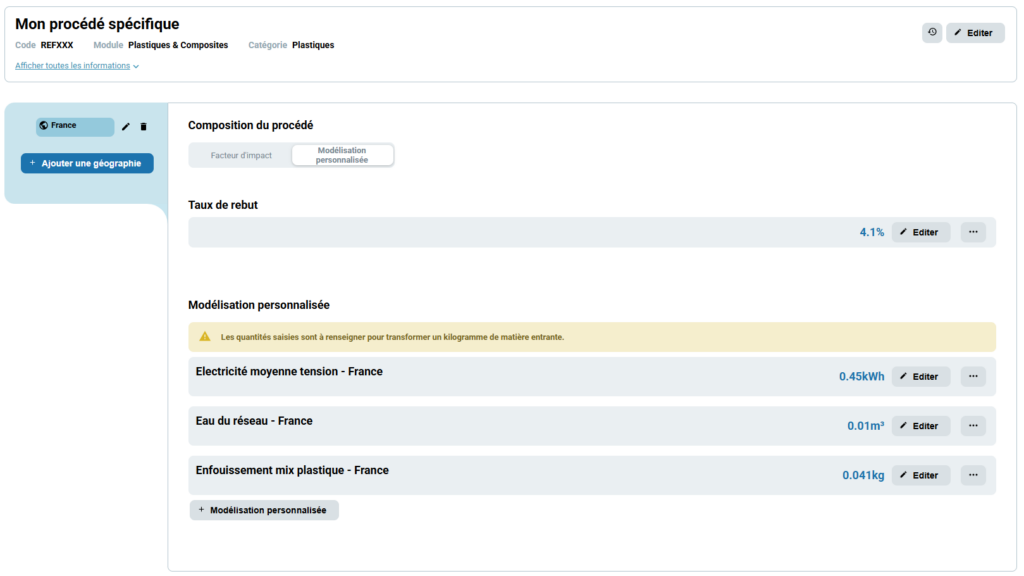Click the yellow warning triangle icon
This screenshot has height=576, width=1024.
click(x=205, y=337)
